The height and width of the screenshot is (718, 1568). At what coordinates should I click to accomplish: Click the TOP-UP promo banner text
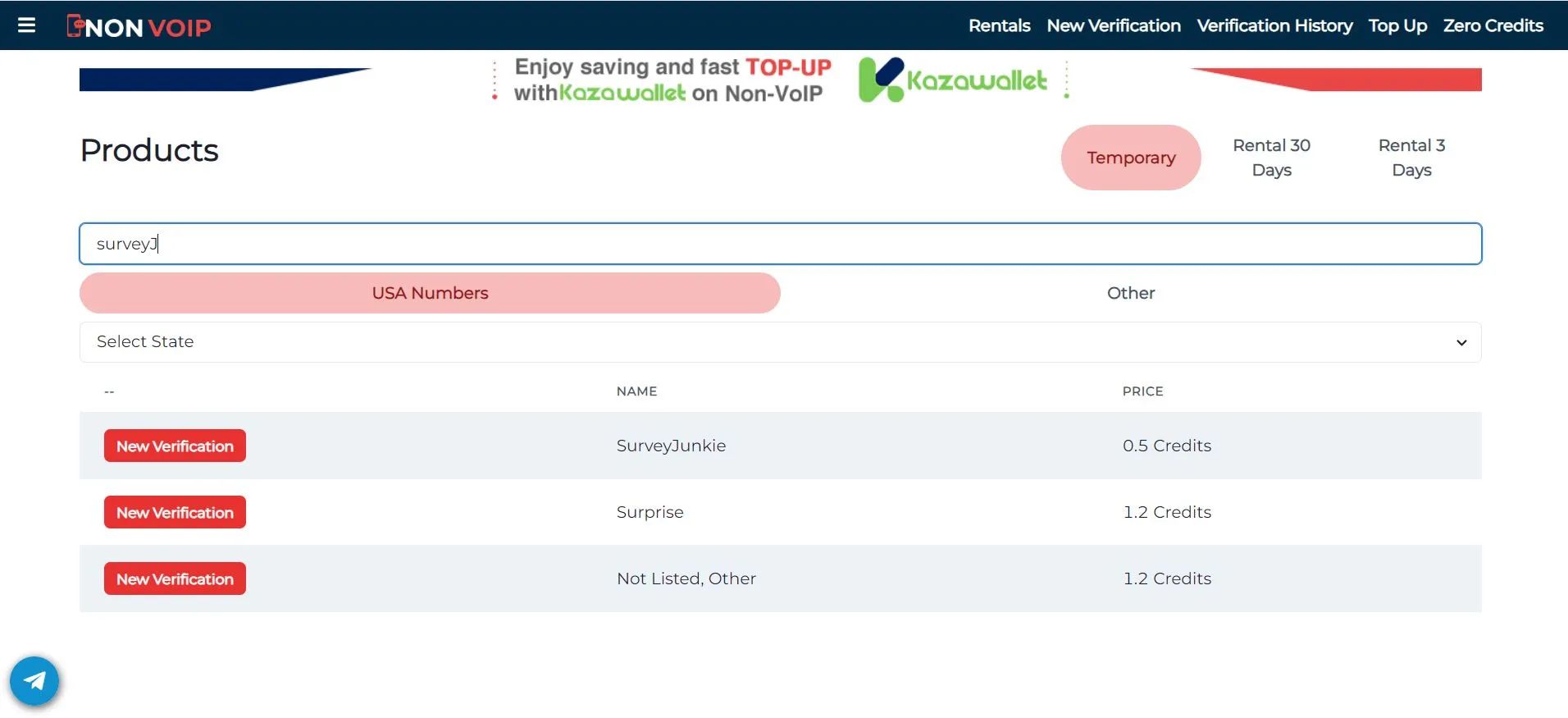672,80
